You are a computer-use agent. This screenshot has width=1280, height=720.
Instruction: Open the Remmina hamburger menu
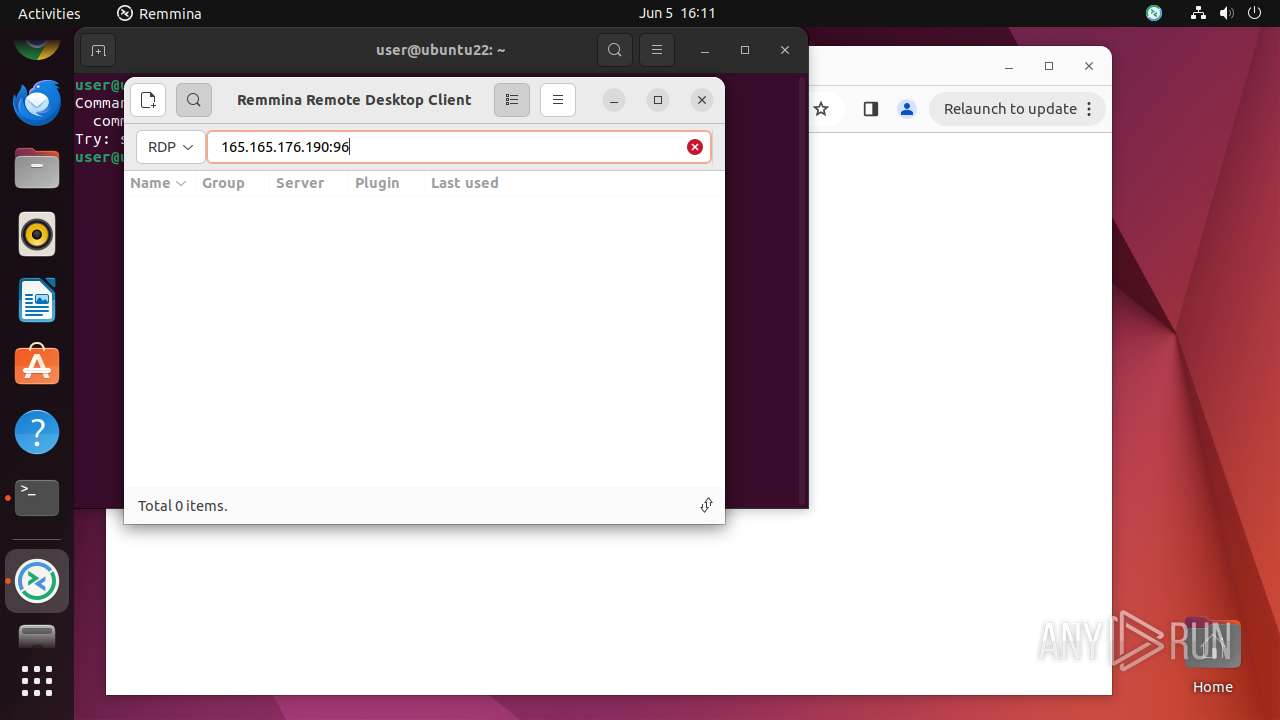[558, 100]
